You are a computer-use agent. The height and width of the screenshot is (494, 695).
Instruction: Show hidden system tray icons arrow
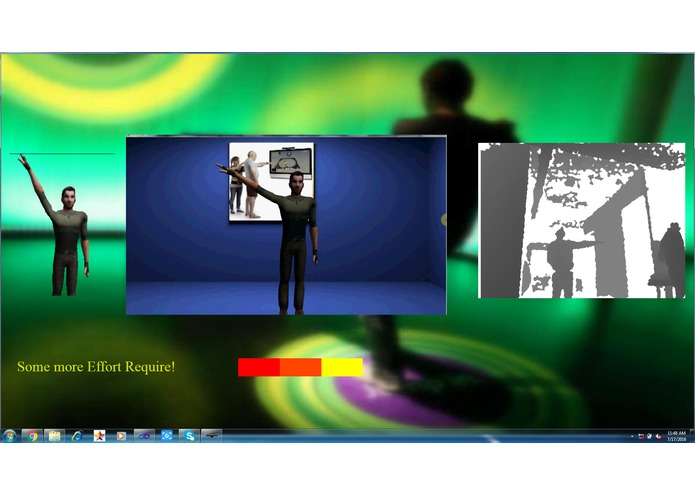click(x=632, y=436)
